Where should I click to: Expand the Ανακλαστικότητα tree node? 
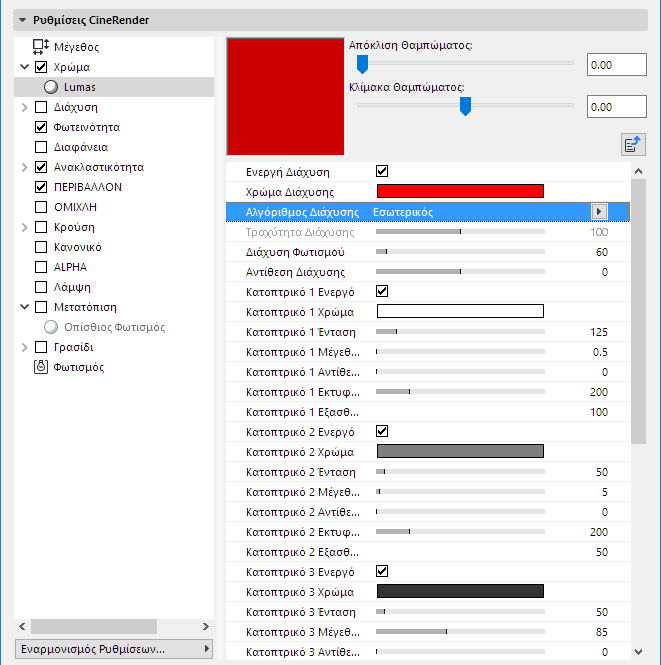click(x=25, y=167)
